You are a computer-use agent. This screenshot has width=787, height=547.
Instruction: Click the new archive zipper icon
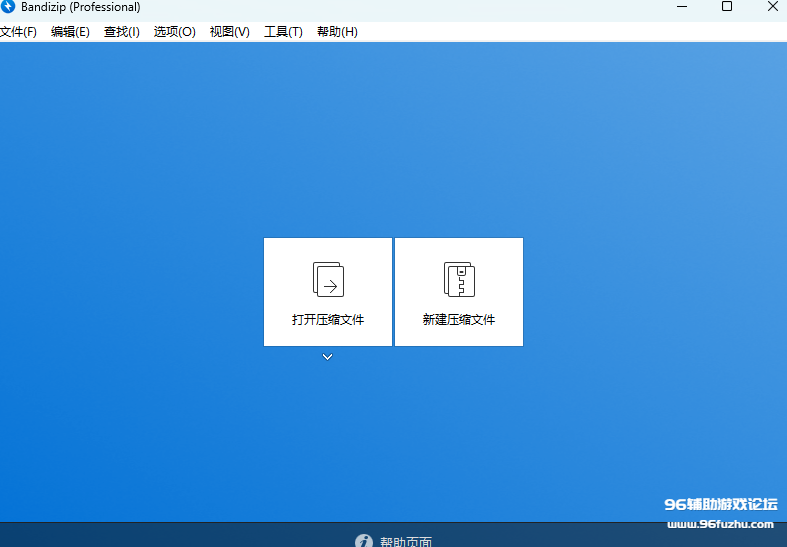click(x=459, y=279)
